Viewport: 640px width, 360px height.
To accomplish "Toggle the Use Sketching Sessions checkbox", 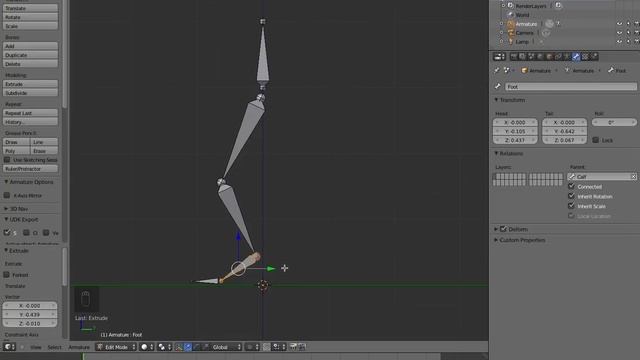I will pos(7,160).
